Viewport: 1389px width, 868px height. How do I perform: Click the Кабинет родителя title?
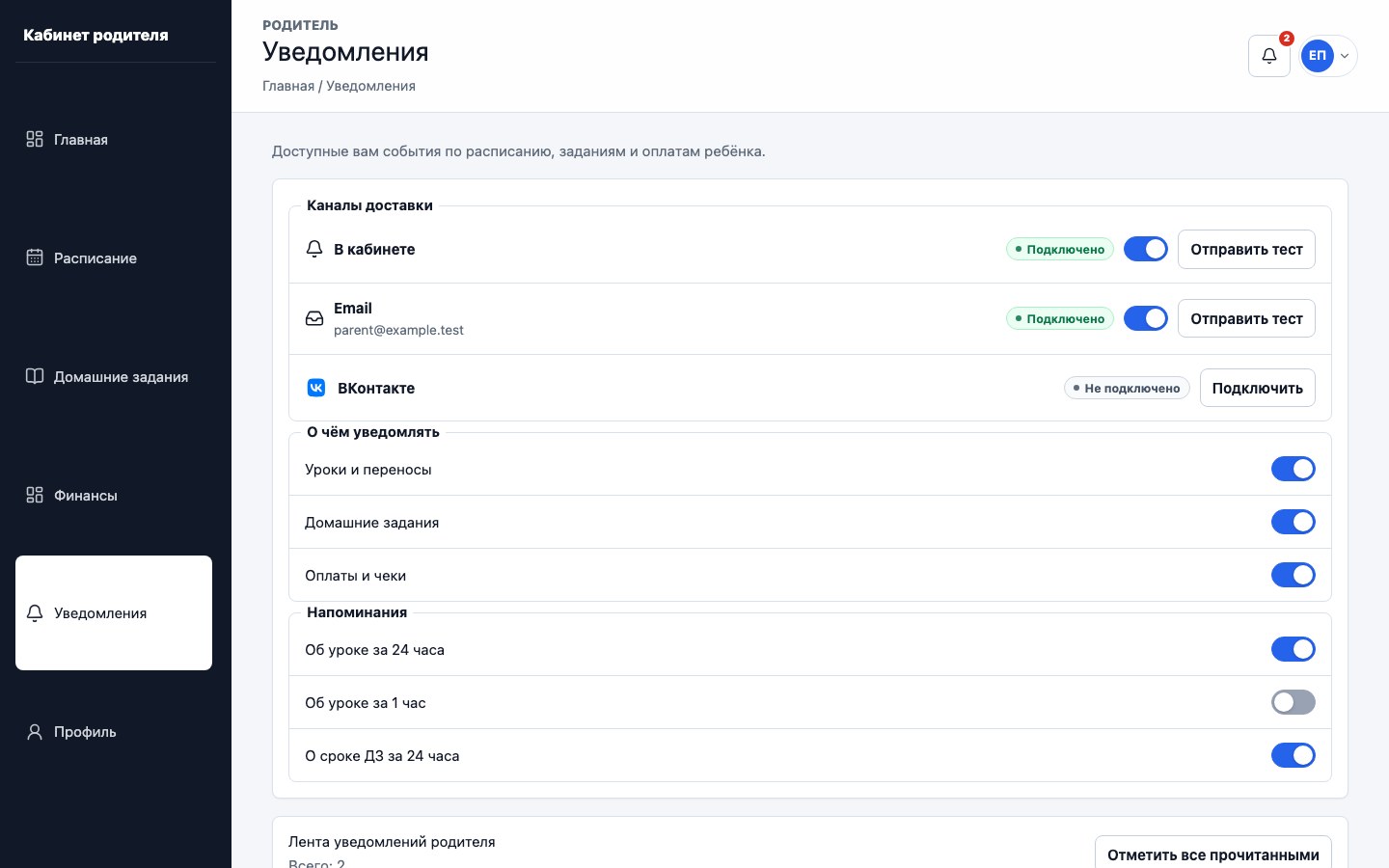point(95,35)
